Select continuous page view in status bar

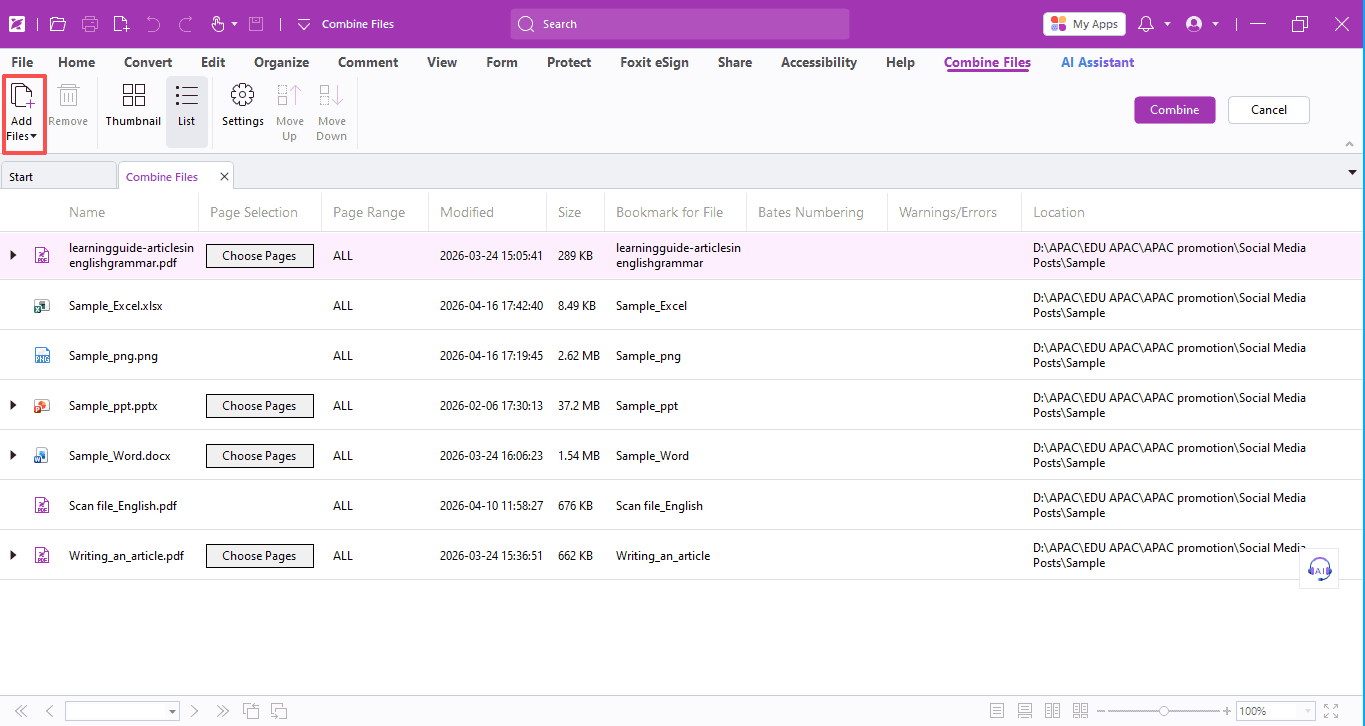pyautogui.click(x=1025, y=711)
